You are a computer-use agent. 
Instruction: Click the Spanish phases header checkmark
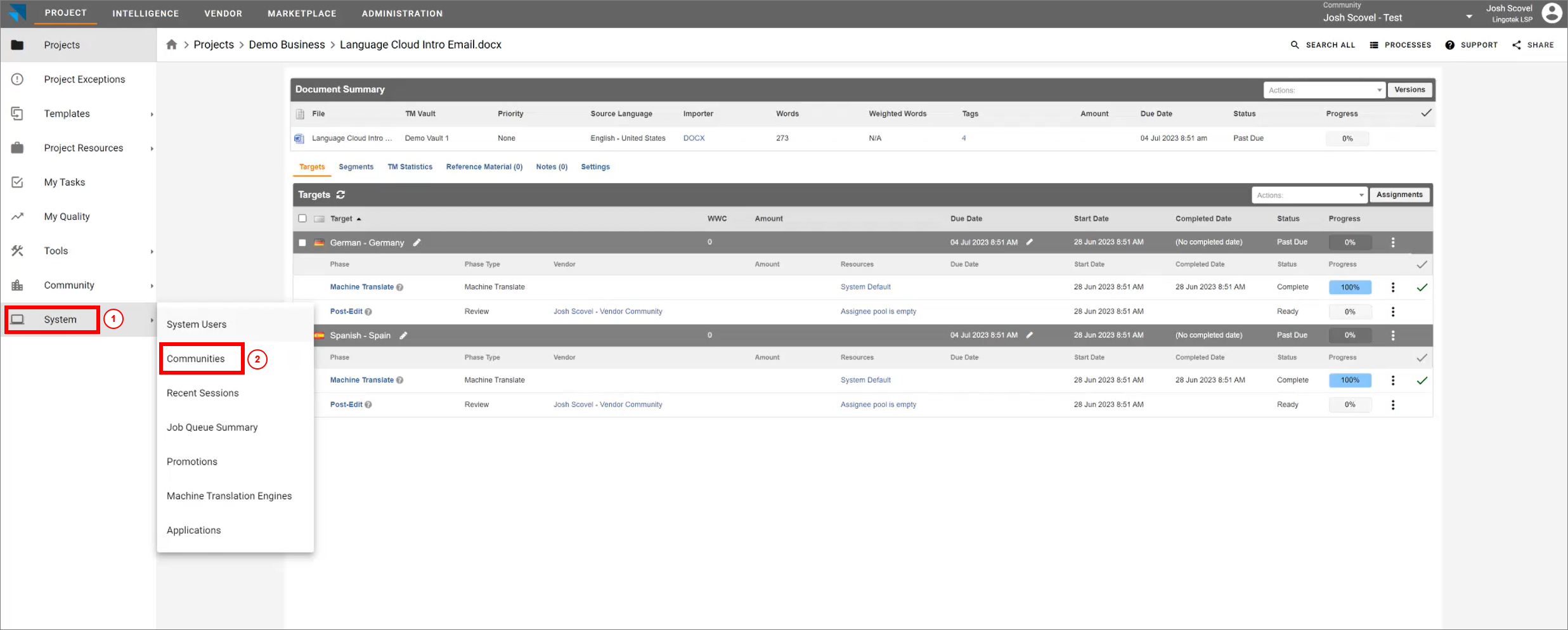tap(1422, 357)
